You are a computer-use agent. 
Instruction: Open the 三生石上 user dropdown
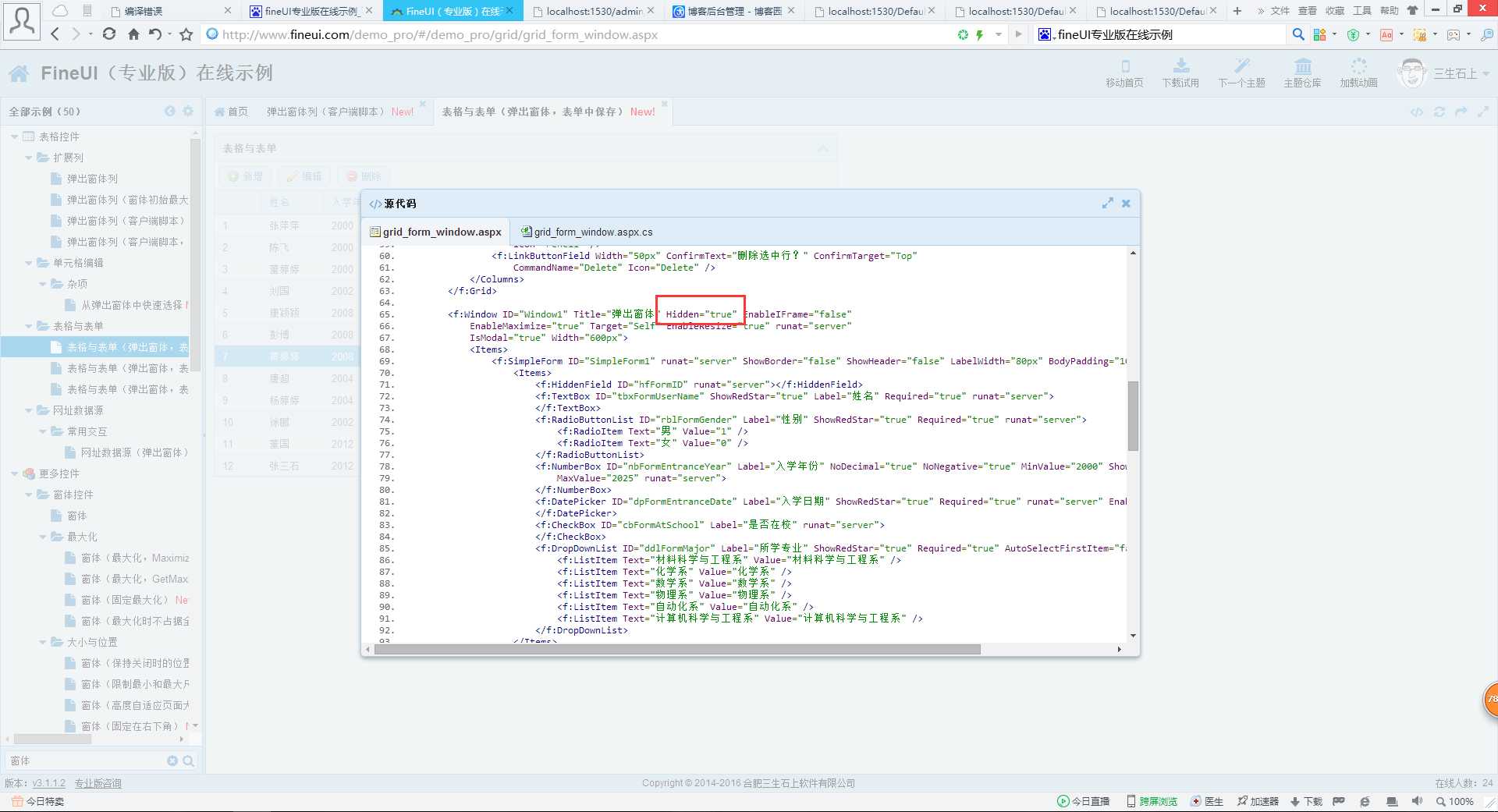point(1444,73)
